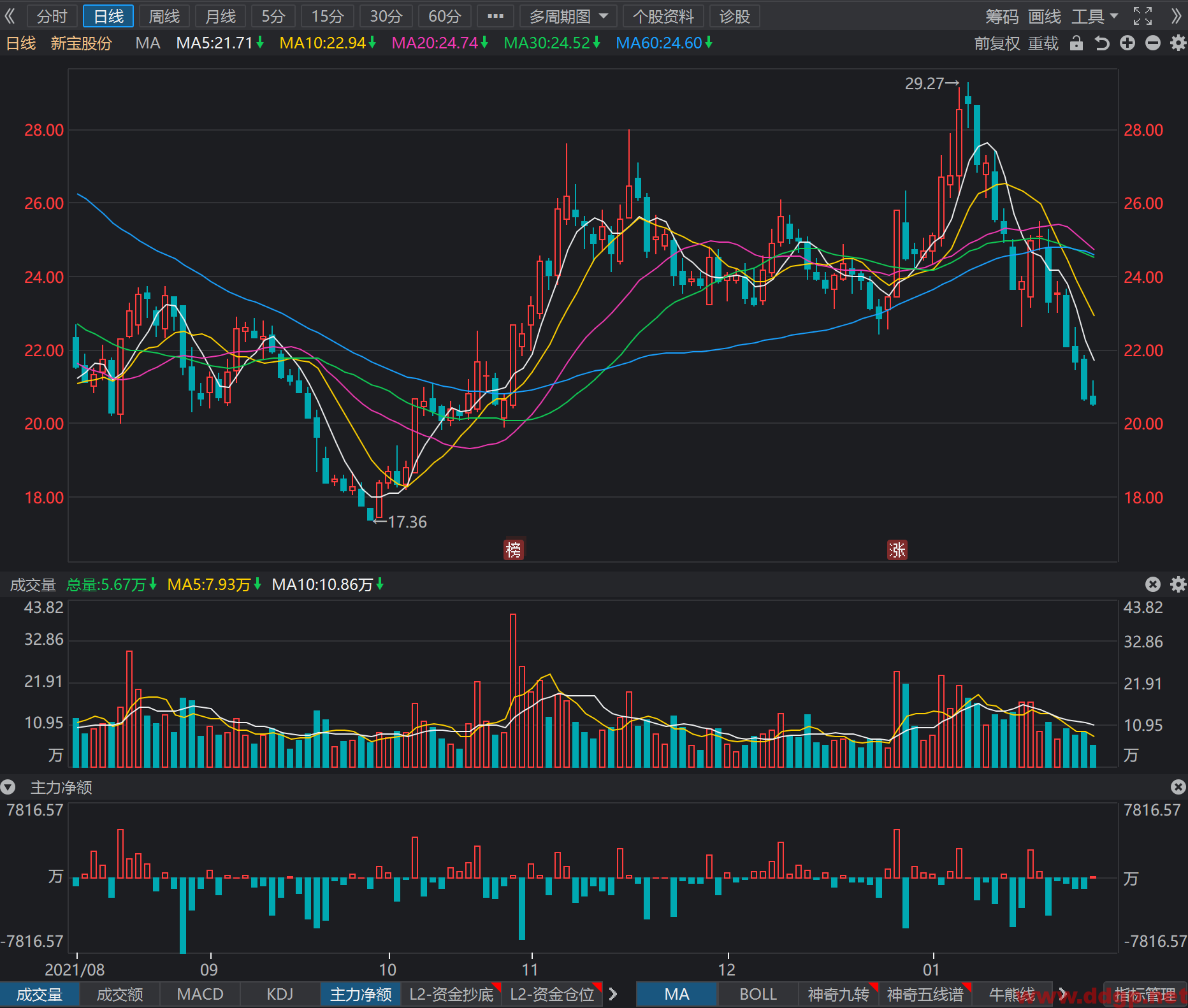Expand 主力净额 panel dropdown arrow
Image resolution: width=1188 pixels, height=1008 pixels.
8,788
